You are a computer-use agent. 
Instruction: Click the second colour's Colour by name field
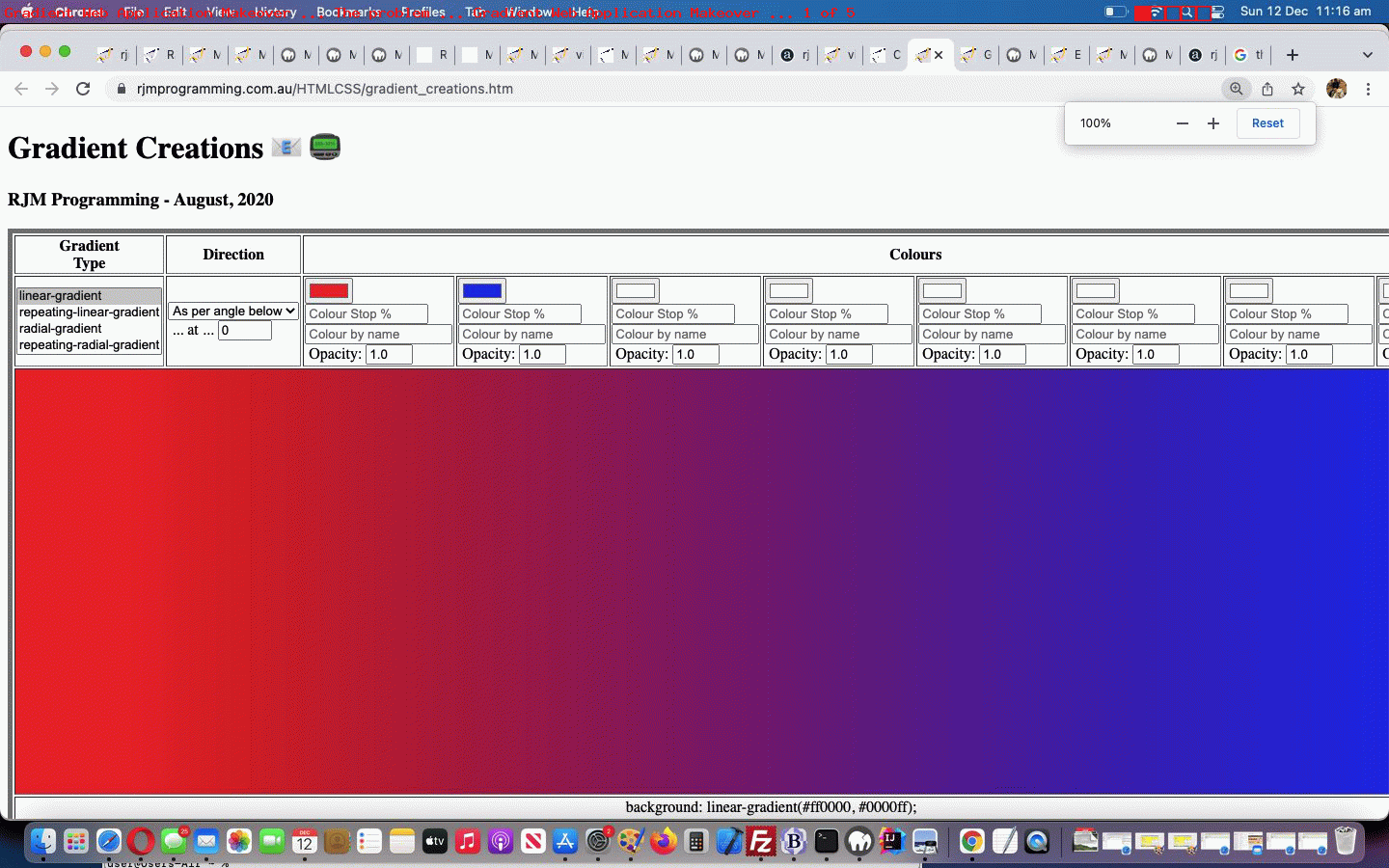(532, 334)
